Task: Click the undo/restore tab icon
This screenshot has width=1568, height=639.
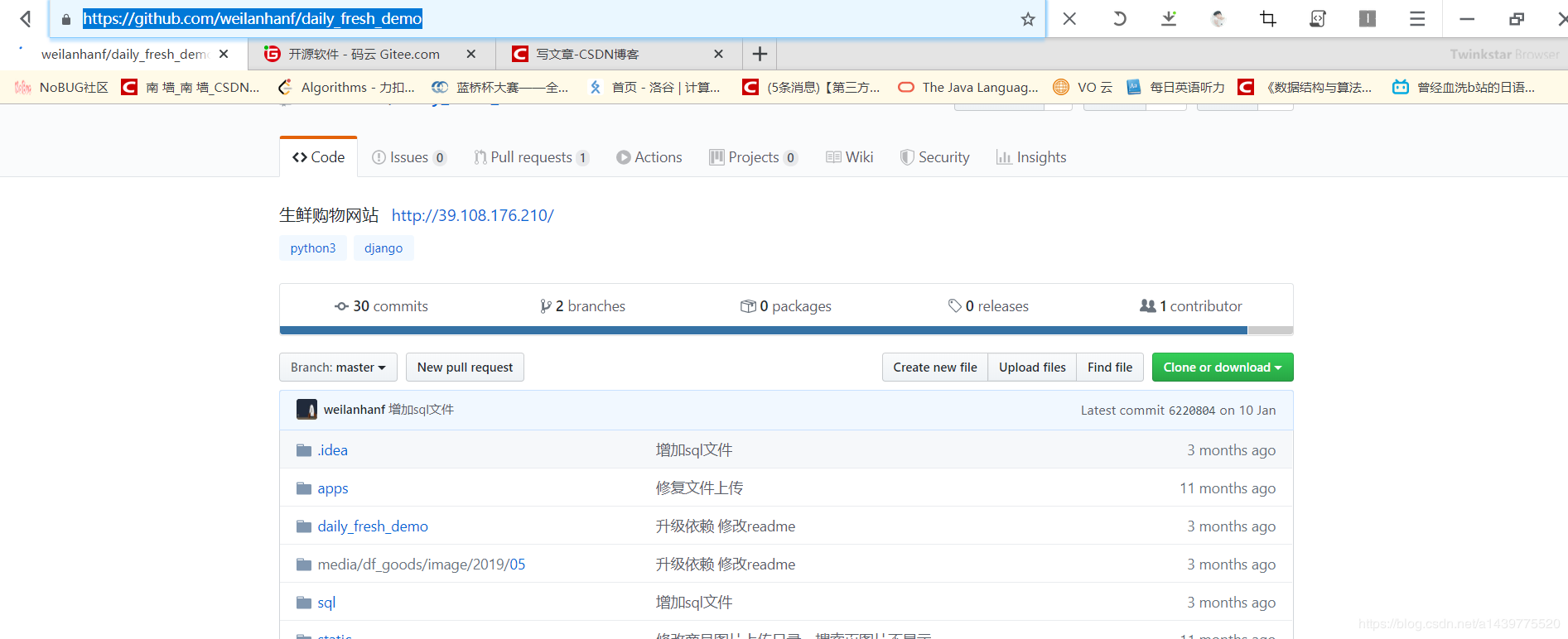Action: tap(1119, 18)
